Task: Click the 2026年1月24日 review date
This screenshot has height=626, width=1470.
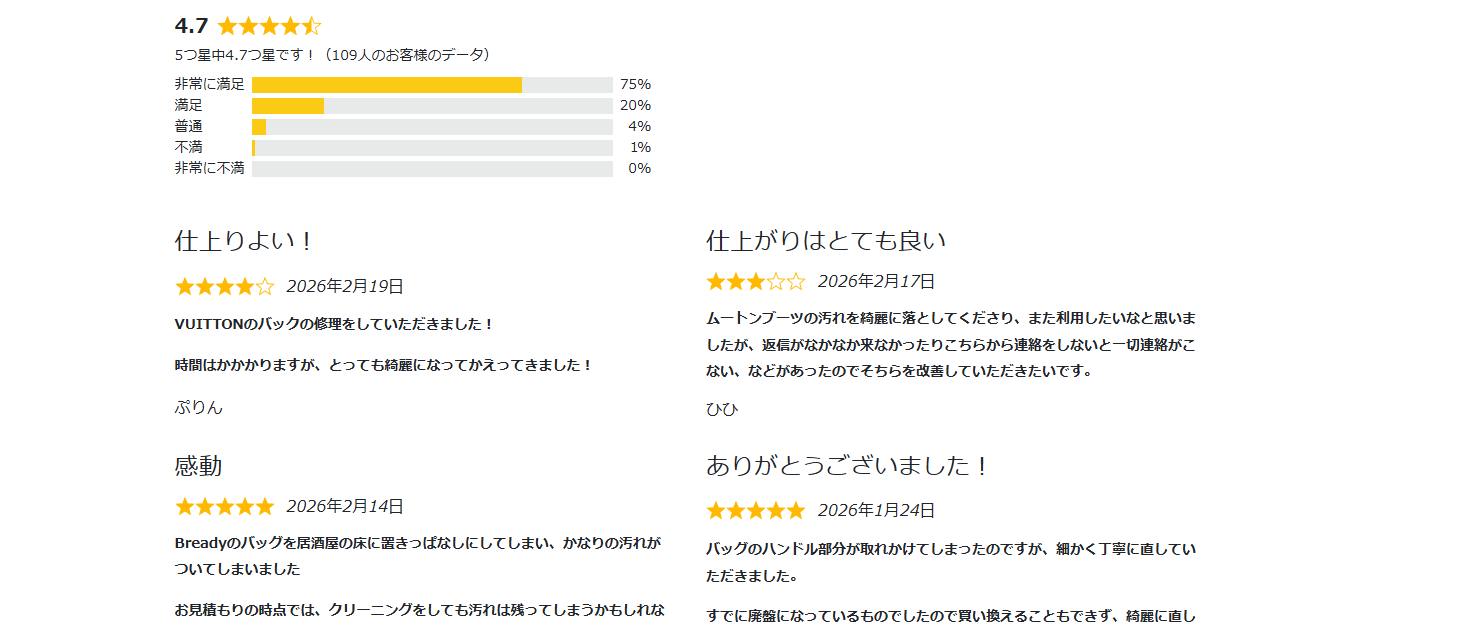Action: 876,511
